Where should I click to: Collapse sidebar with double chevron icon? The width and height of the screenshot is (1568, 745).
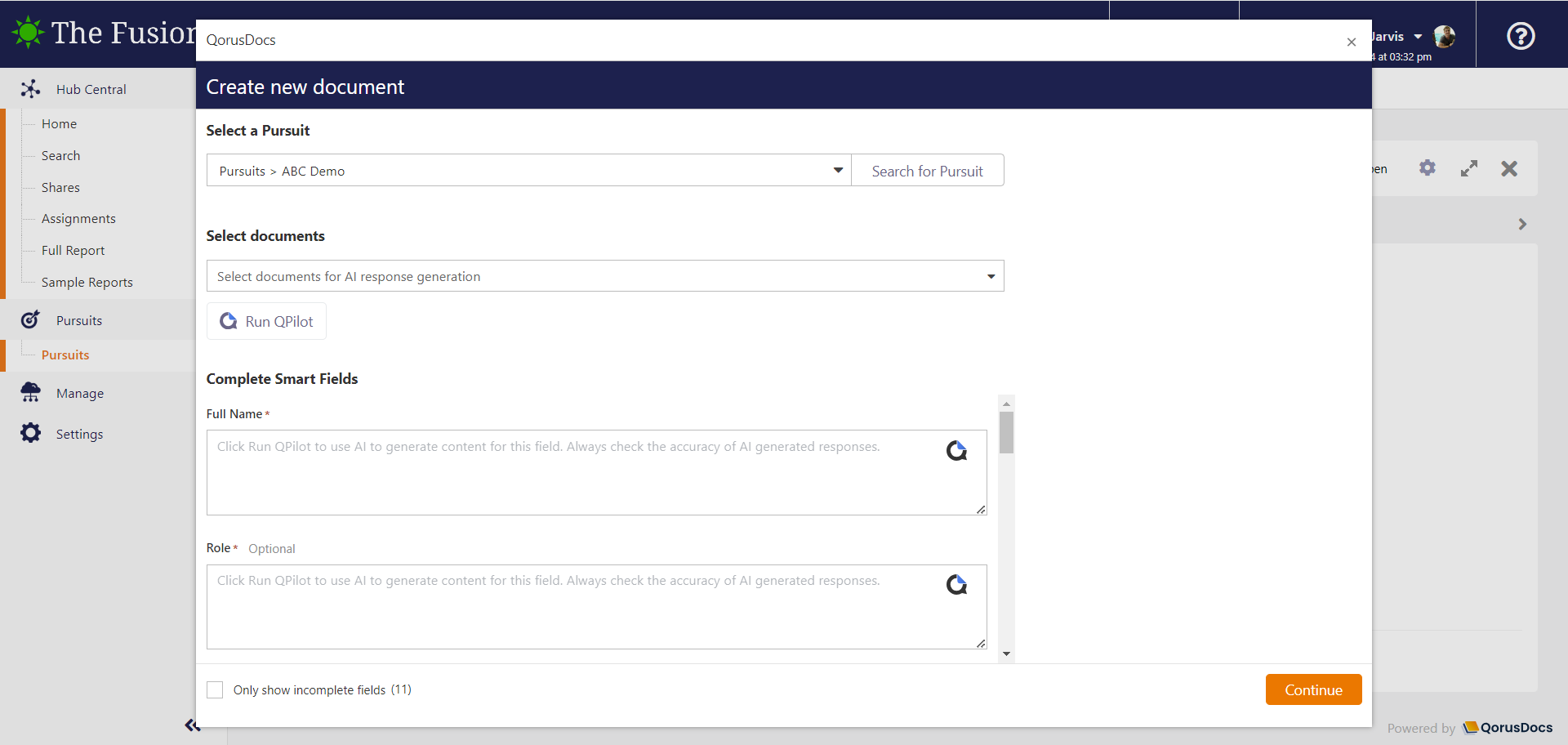point(192,725)
